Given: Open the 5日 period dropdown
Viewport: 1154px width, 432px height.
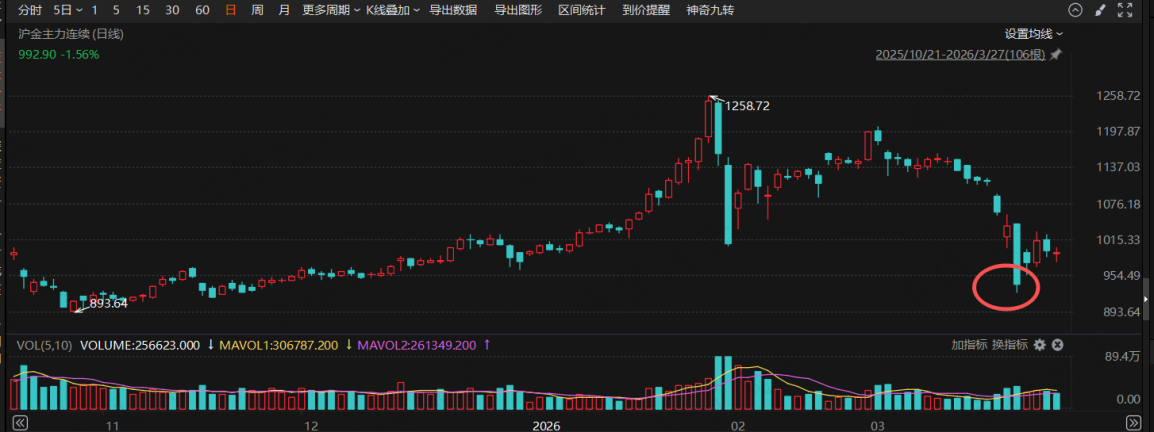Looking at the screenshot, I should coord(66,10).
